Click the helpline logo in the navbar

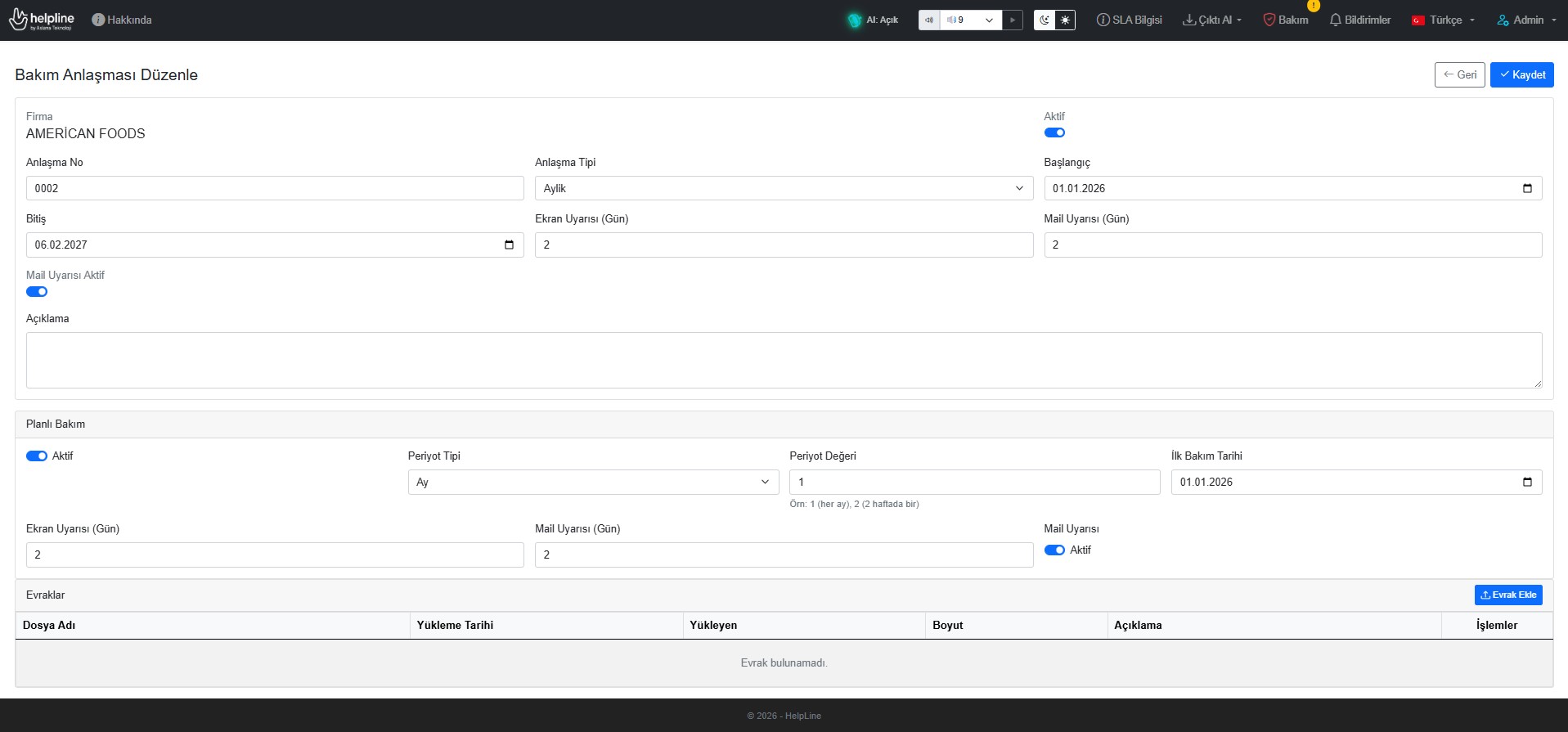(42, 20)
